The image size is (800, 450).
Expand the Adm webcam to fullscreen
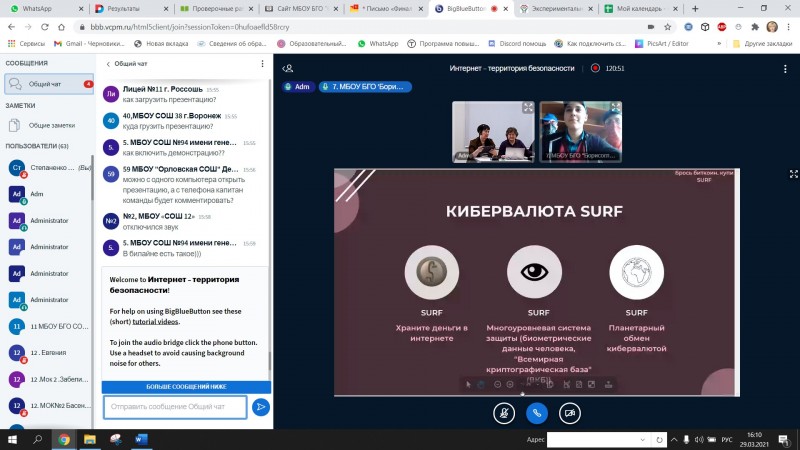tap(527, 107)
